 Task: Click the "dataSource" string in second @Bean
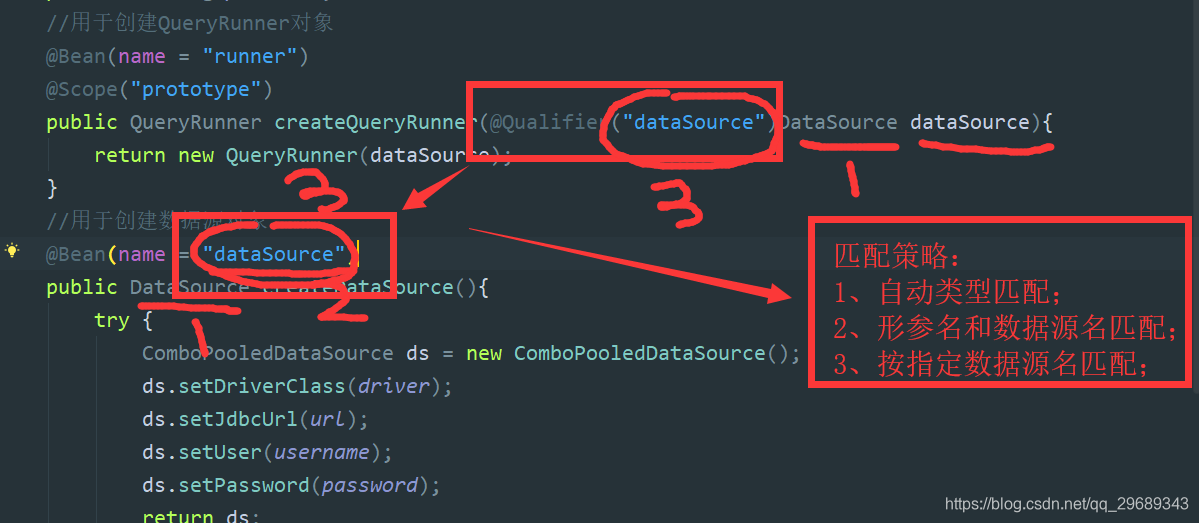point(274,254)
